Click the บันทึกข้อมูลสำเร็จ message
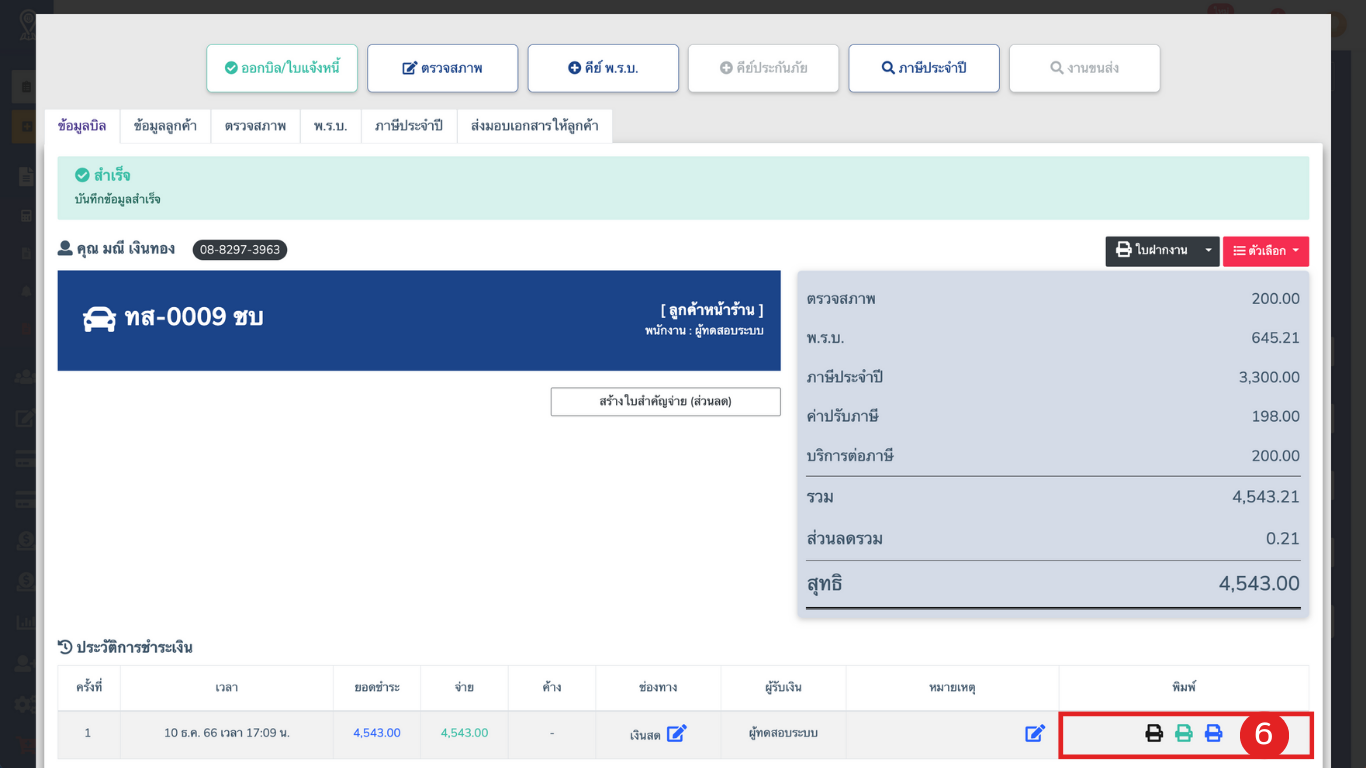Screen dimensions: 1366x768 point(118,199)
